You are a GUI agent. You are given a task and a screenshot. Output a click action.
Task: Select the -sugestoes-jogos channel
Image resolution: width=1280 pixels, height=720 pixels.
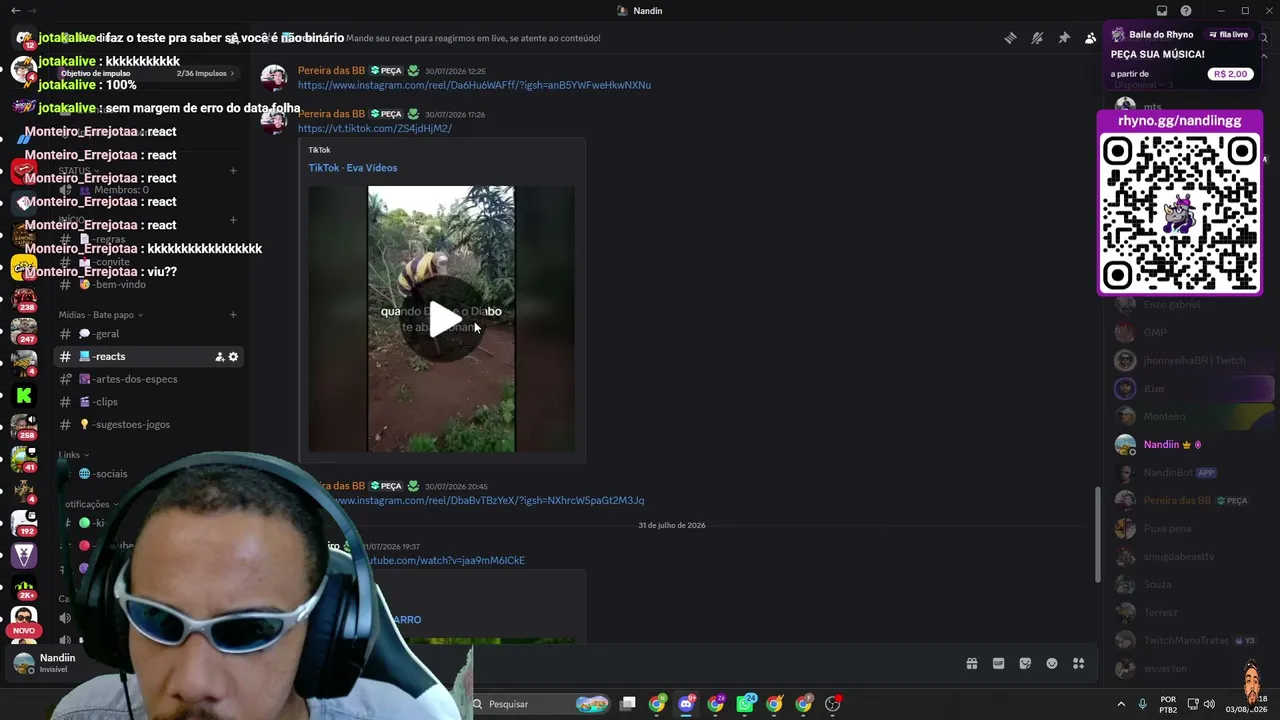click(148, 425)
